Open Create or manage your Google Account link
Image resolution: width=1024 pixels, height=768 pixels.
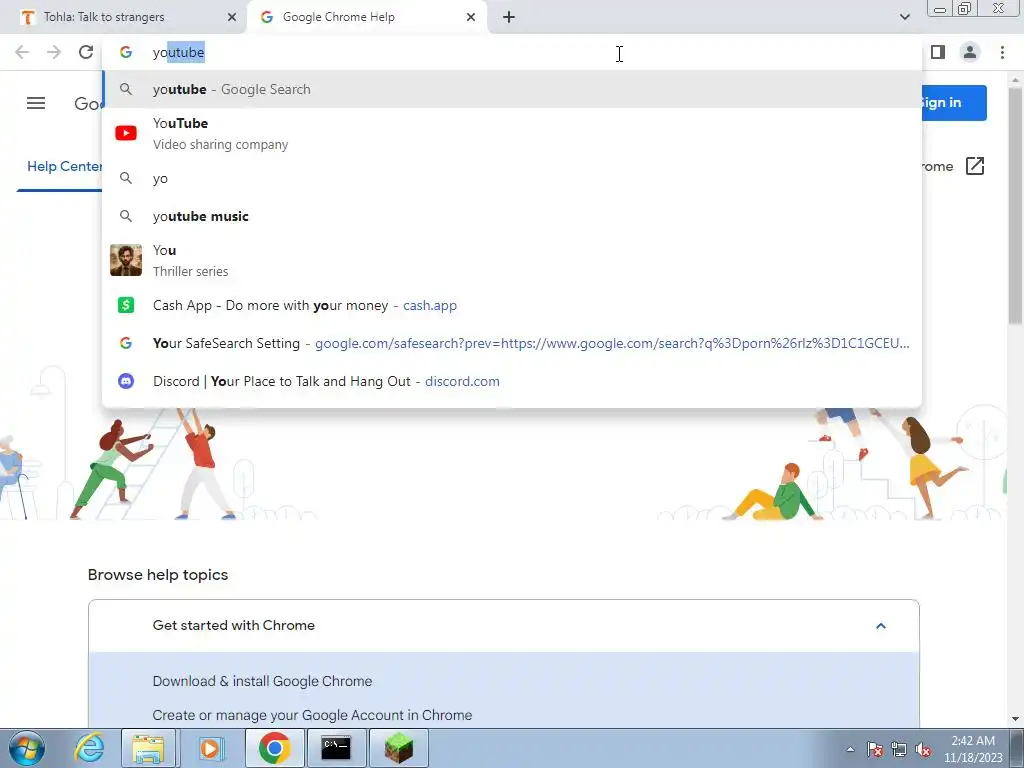tap(312, 715)
